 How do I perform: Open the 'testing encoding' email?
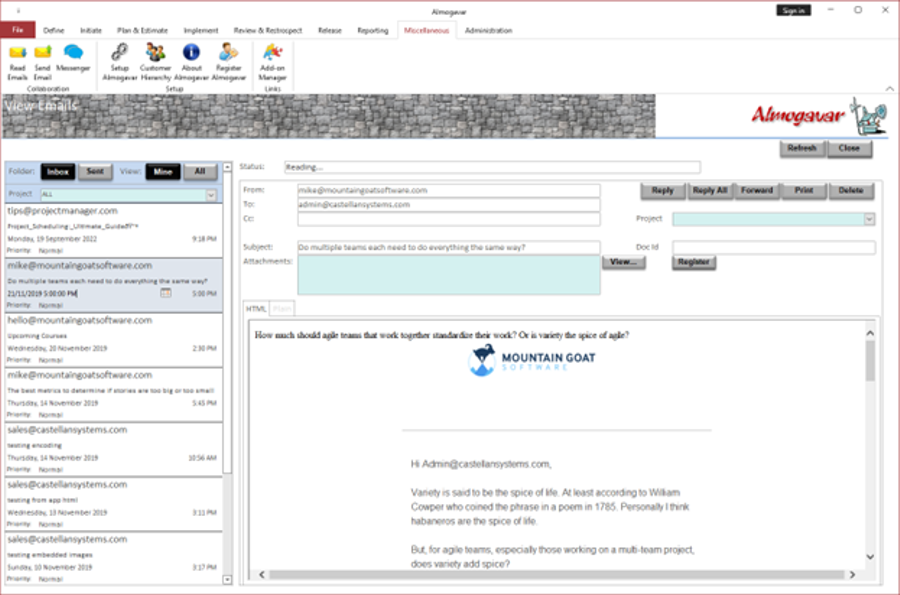tap(114, 449)
